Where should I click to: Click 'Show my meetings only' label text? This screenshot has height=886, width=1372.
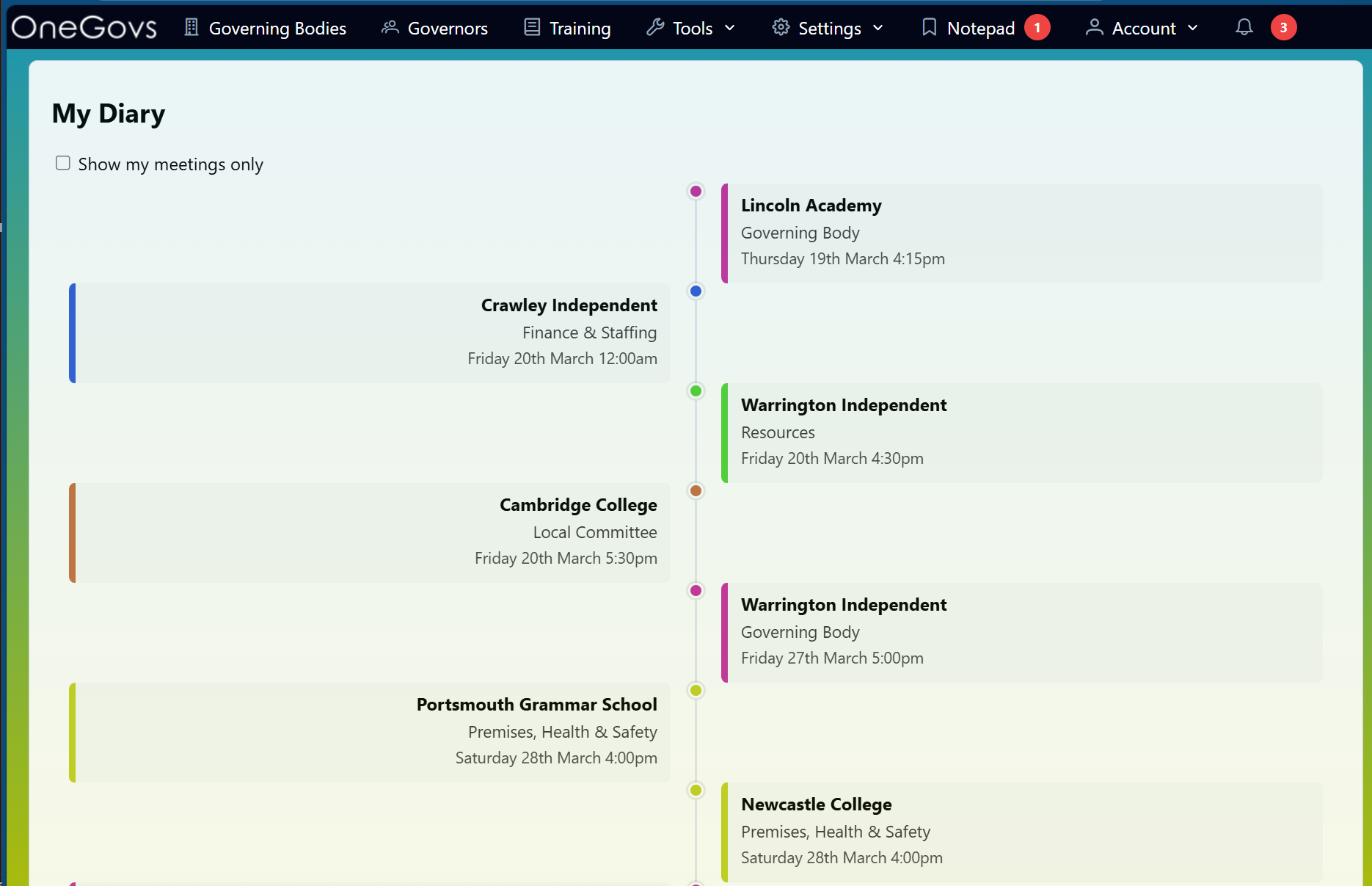(171, 164)
